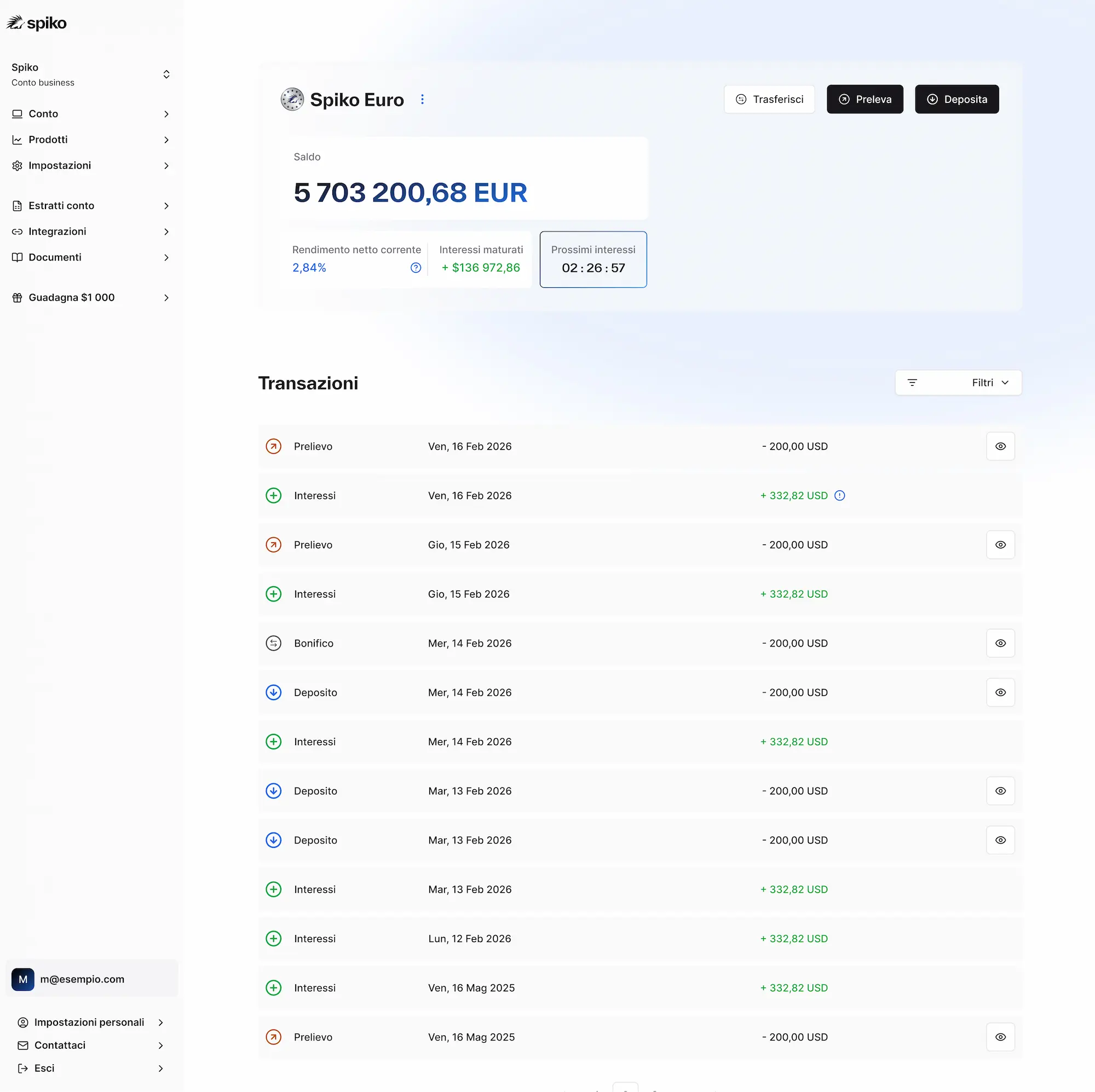
Task: Click the Interessi plus icon for Gio, 15 Feb 2026
Action: 274,594
